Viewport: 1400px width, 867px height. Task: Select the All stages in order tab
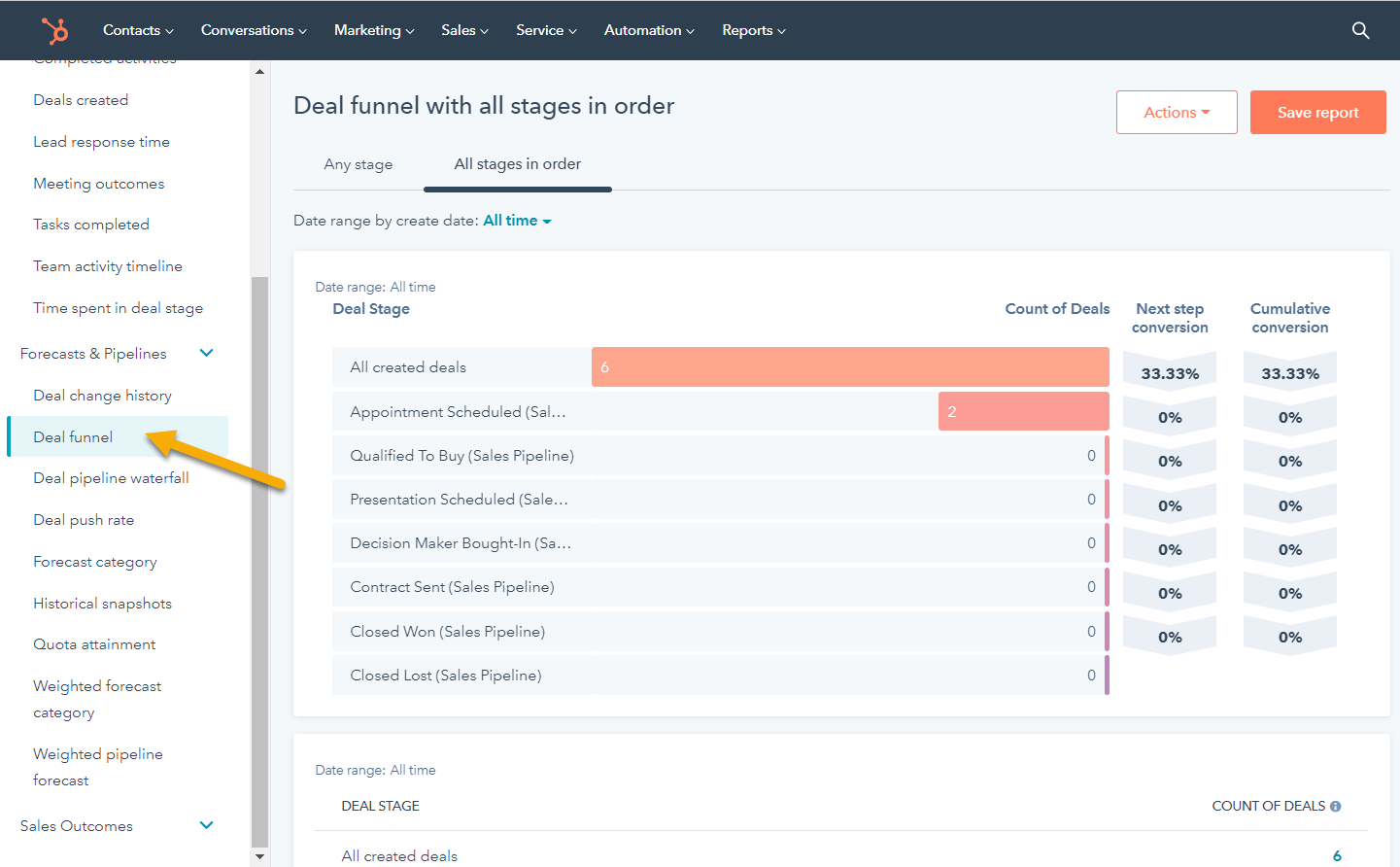(517, 164)
